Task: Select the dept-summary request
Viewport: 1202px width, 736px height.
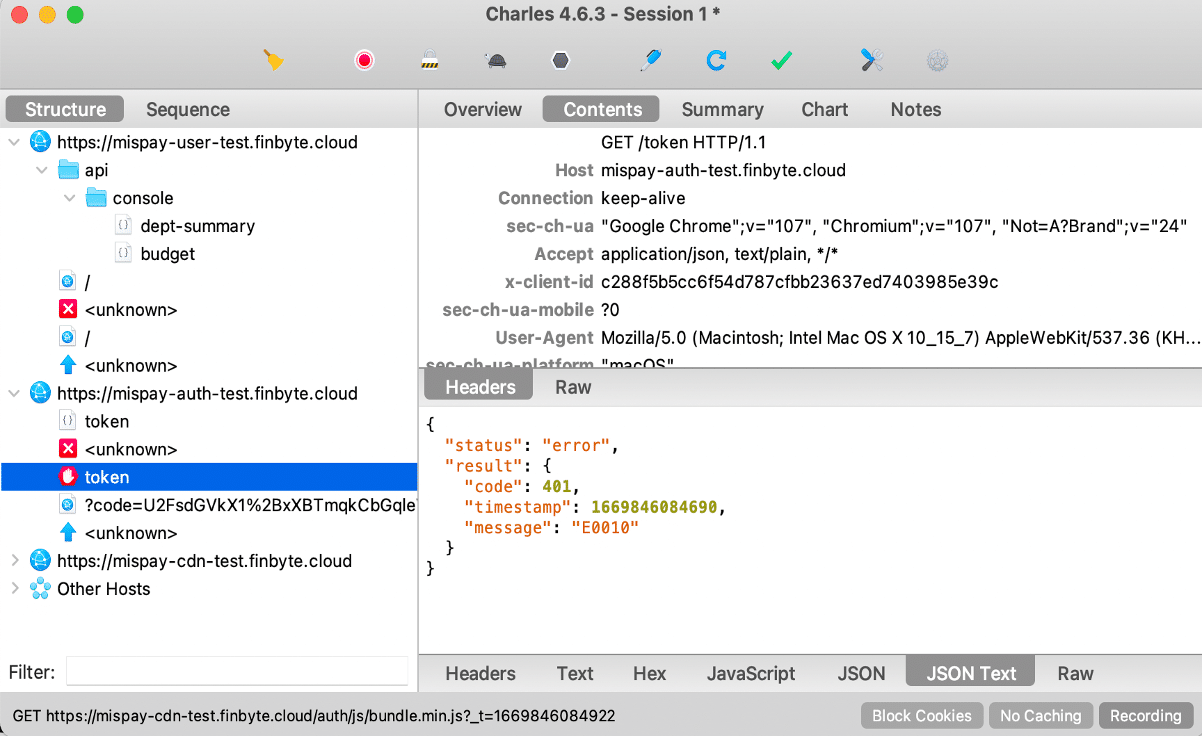Action: [197, 226]
